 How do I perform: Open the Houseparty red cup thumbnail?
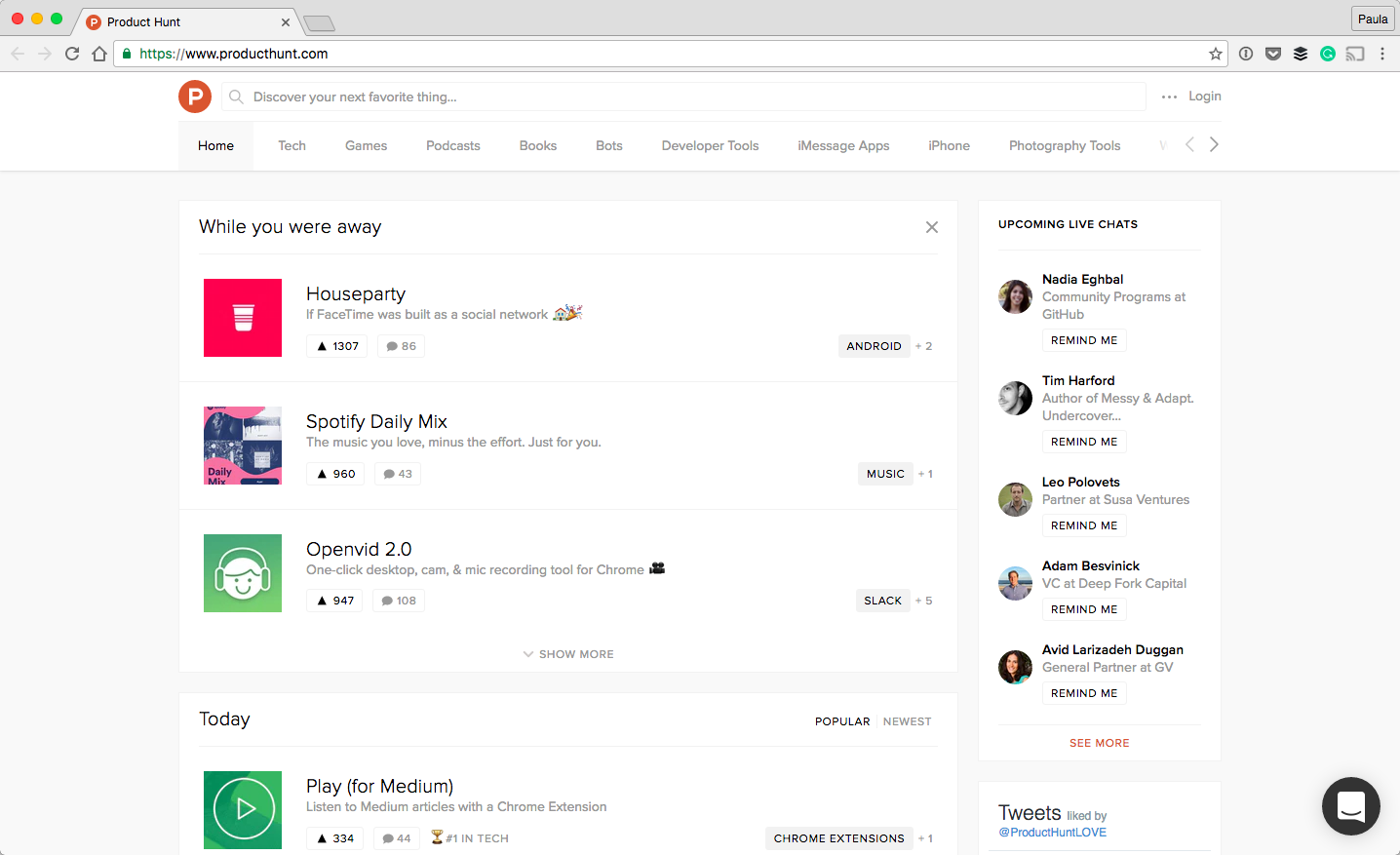pos(243,318)
